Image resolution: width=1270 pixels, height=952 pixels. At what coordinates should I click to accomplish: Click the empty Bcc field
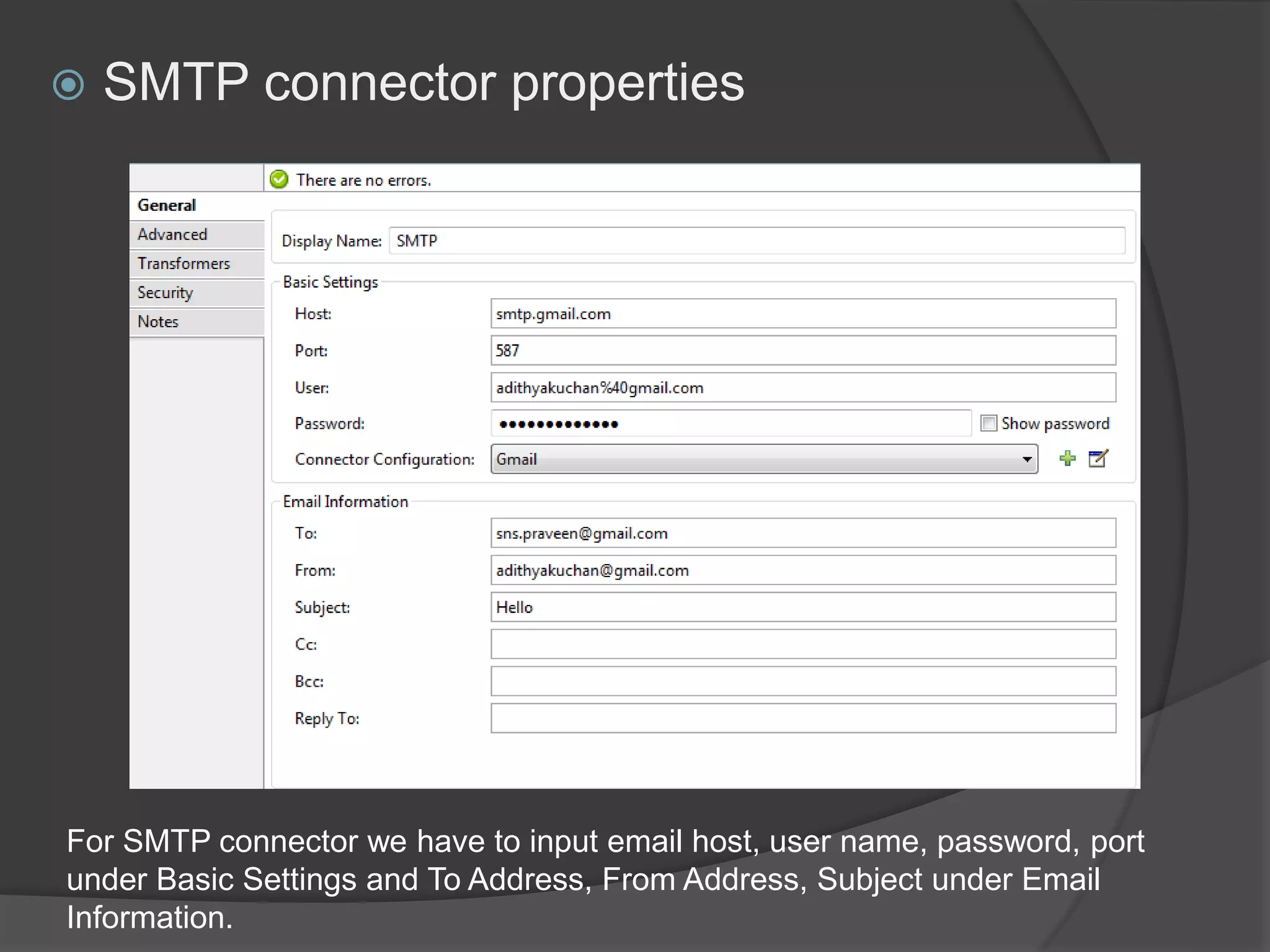pyautogui.click(x=803, y=682)
